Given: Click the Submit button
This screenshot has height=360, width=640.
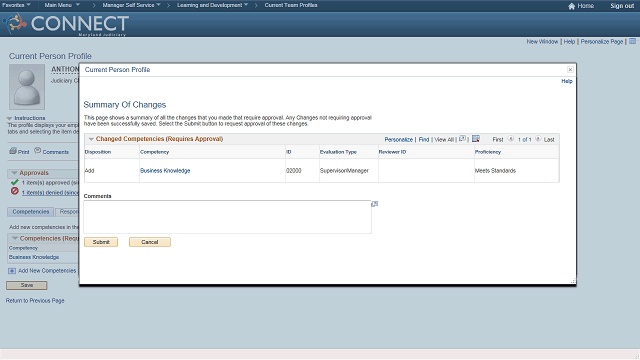Looking at the screenshot, I should click(101, 242).
